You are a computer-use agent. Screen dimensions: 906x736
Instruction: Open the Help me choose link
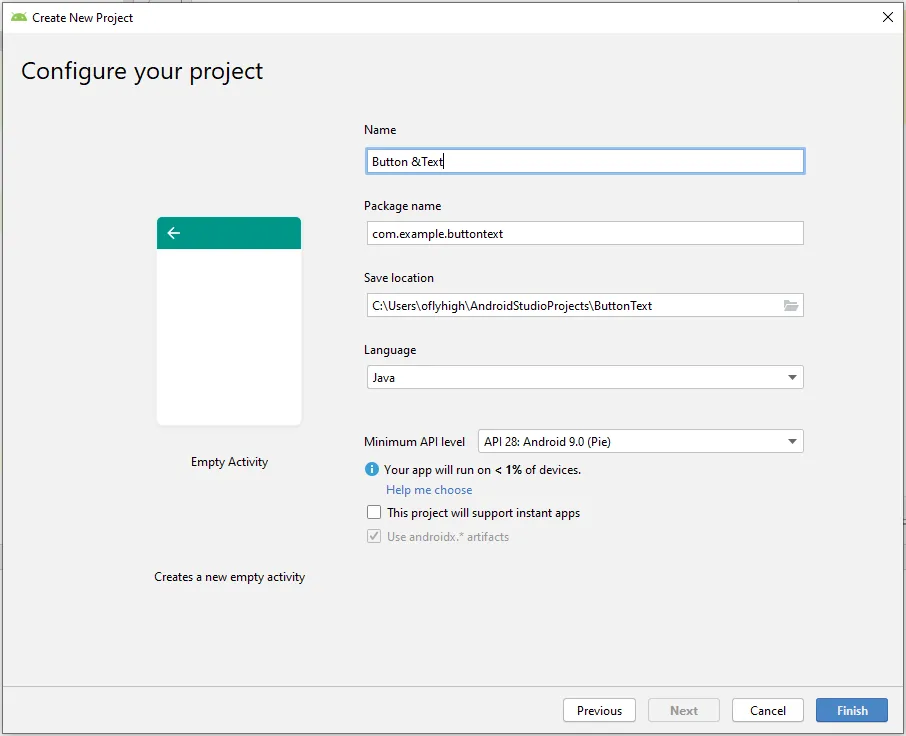tap(429, 490)
